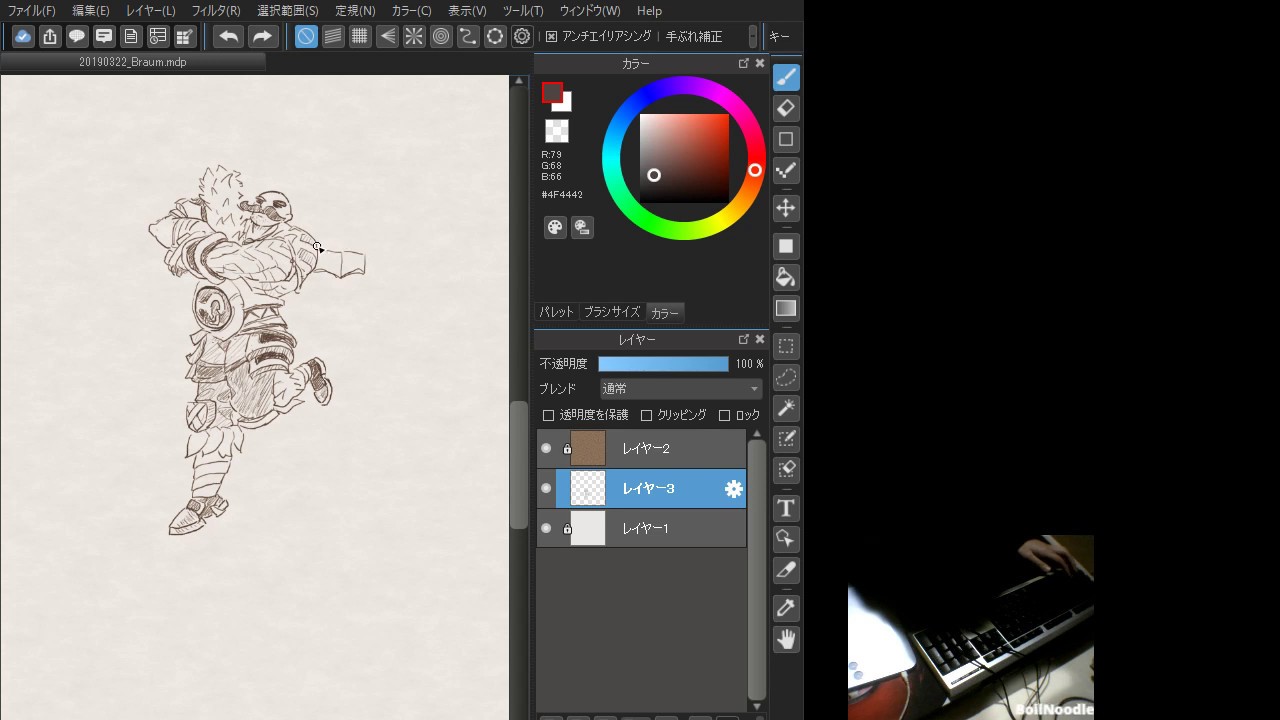The image size is (1280, 720).
Task: Hide レイヤー1 visibility
Action: point(546,528)
